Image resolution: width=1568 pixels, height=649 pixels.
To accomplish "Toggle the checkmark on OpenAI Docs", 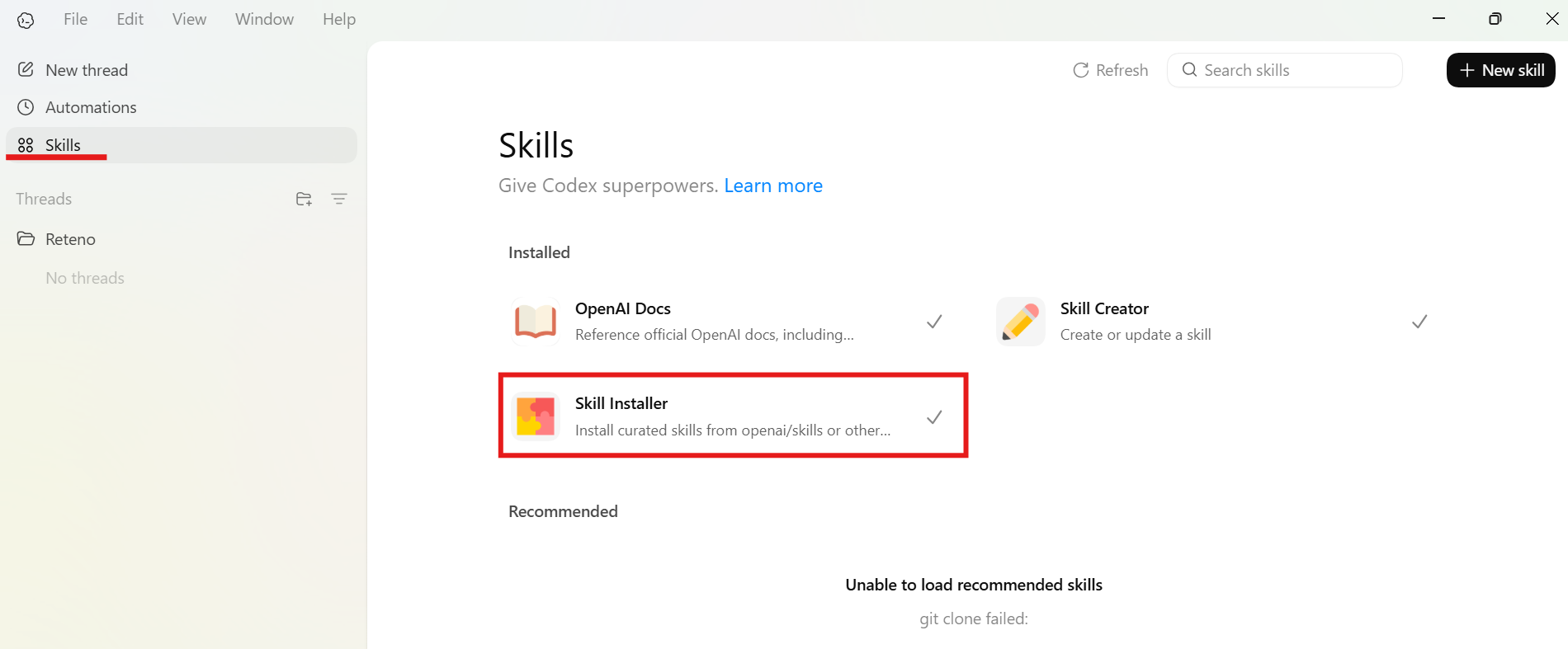I will pos(933,321).
